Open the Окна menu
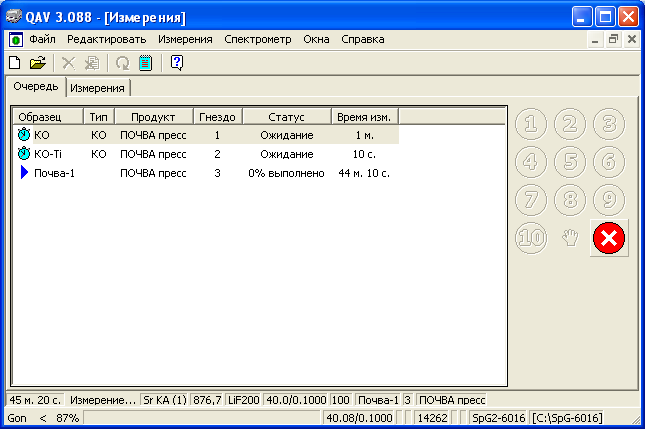Viewport: 645px width, 429px height. [316, 39]
